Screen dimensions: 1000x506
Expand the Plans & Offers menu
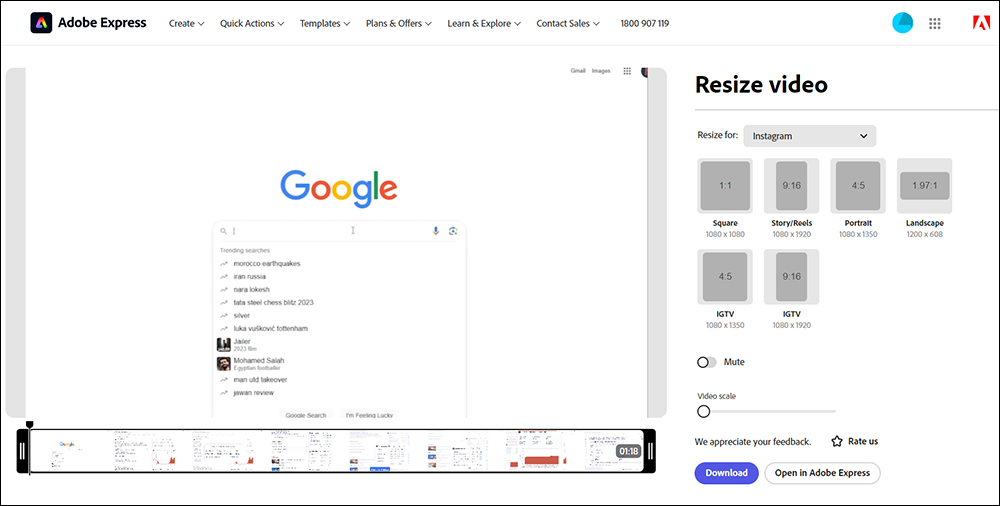[399, 24]
